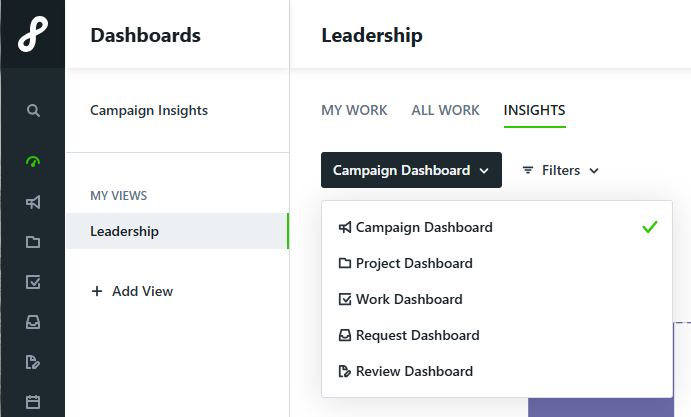Open campaigns via the sidebar megaphone icon
The width and height of the screenshot is (691, 417).
click(33, 202)
